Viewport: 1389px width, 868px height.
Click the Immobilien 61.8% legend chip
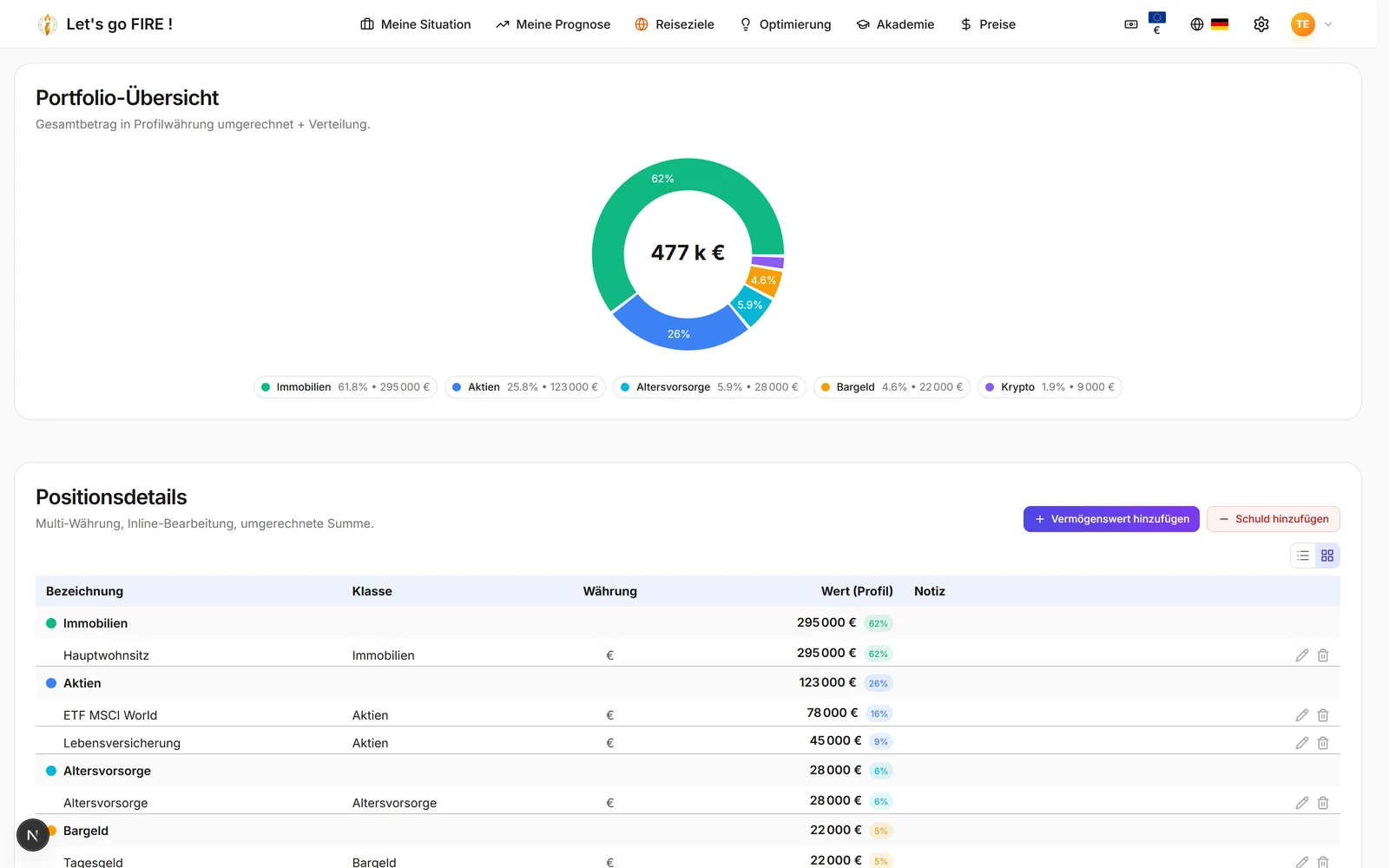coord(346,387)
